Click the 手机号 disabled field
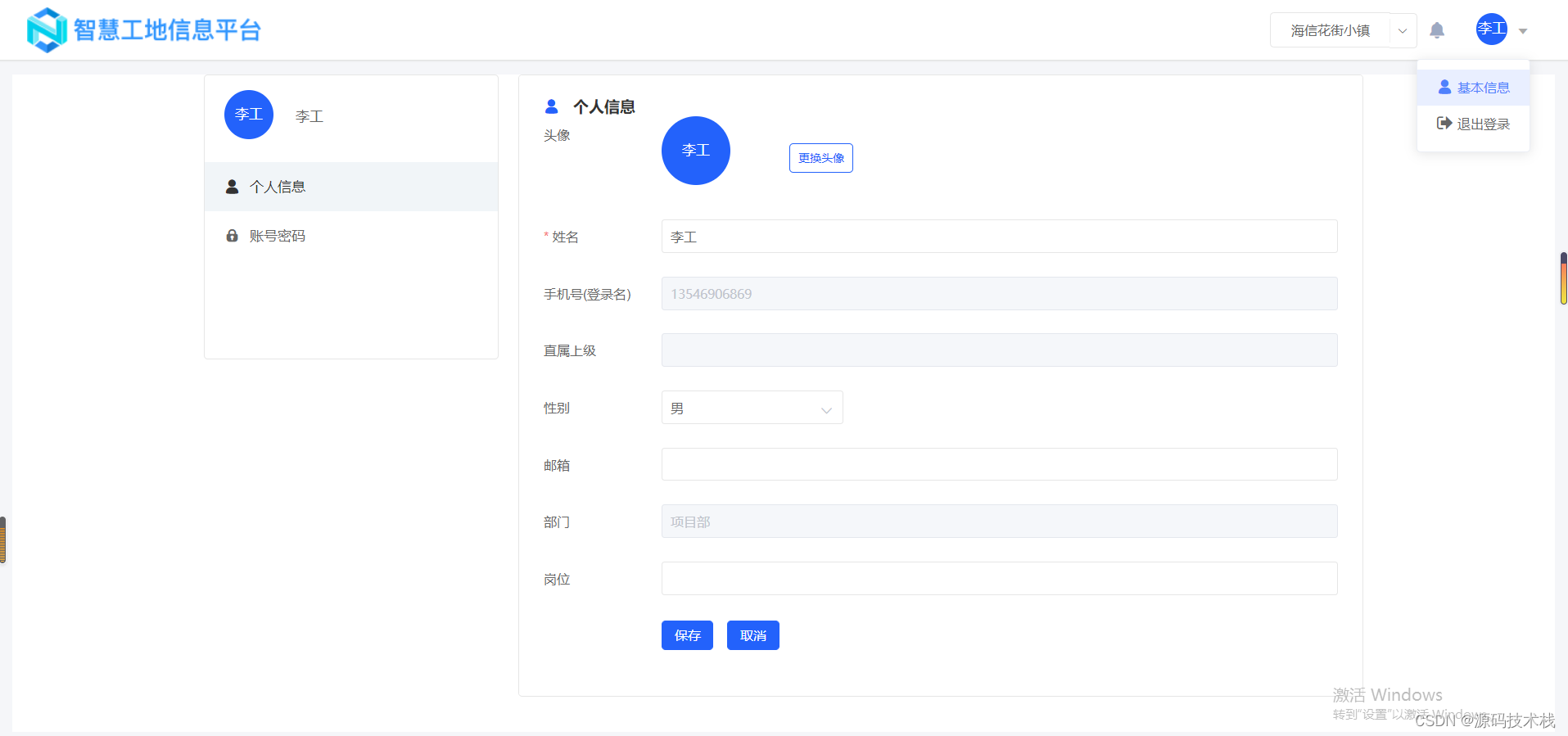The height and width of the screenshot is (736, 1568). [x=1000, y=294]
